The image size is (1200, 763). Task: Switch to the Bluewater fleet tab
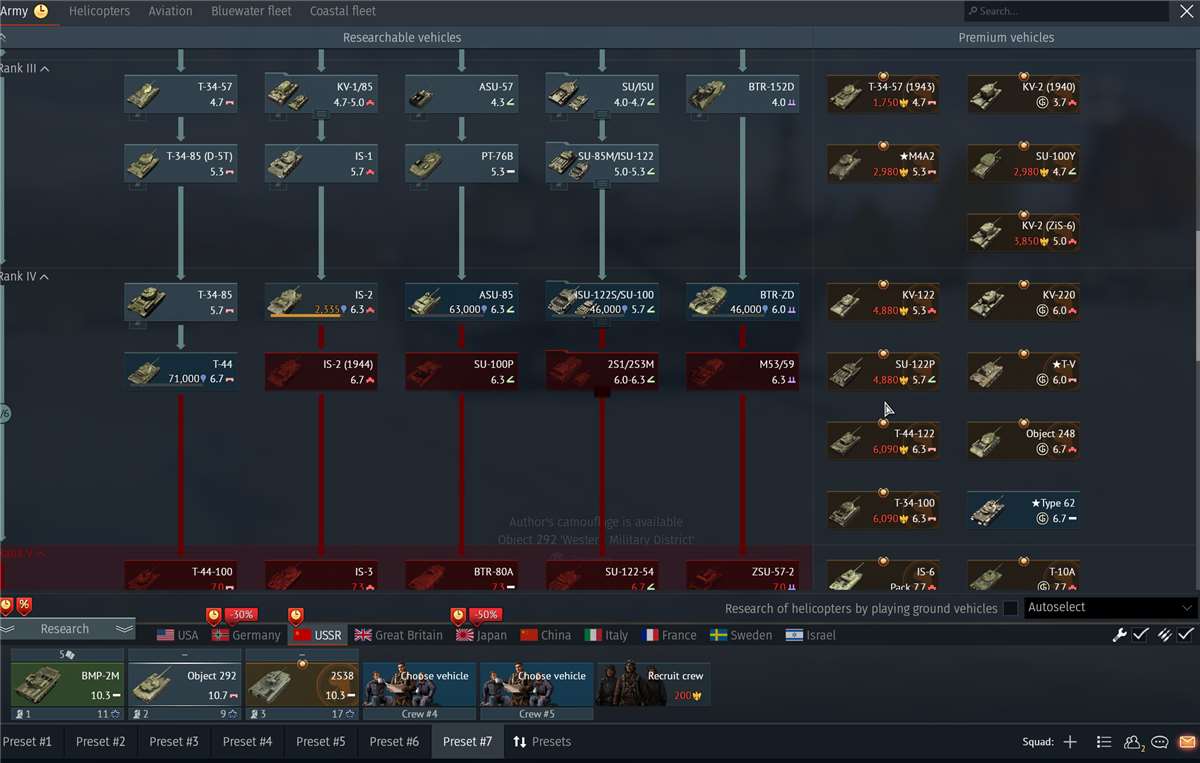click(x=251, y=11)
